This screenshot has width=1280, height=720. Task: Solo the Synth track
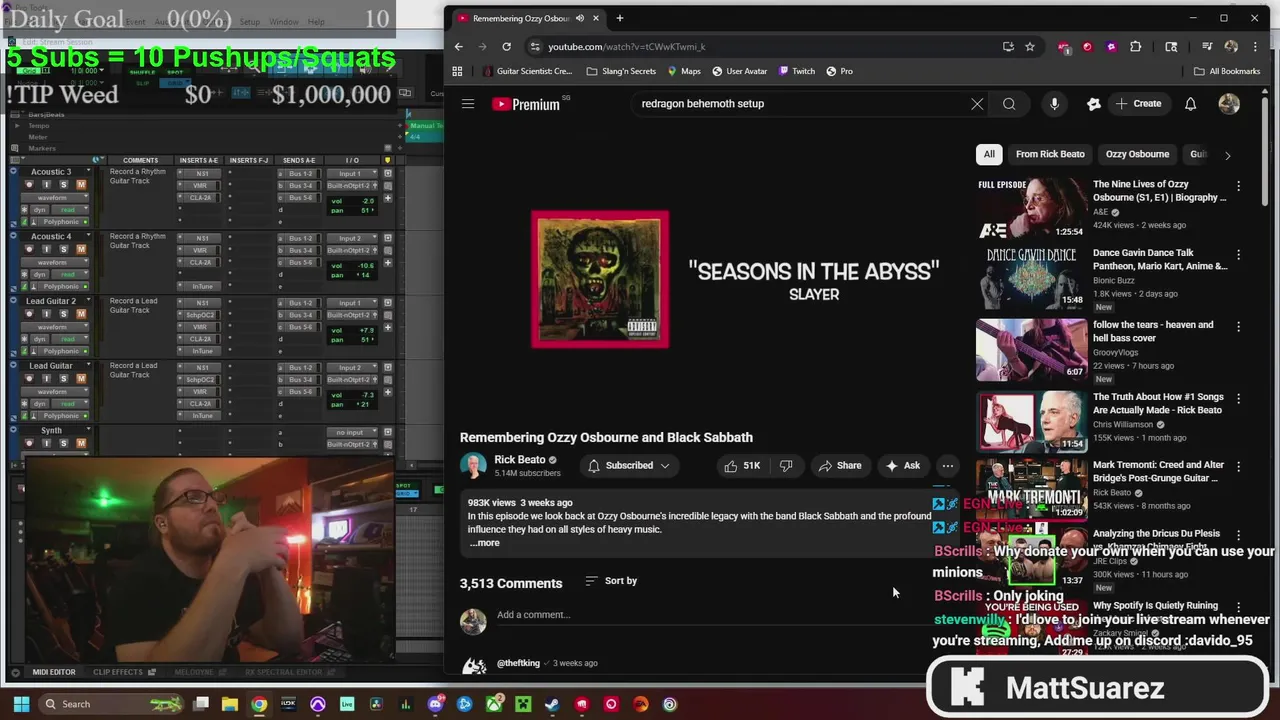point(64,443)
